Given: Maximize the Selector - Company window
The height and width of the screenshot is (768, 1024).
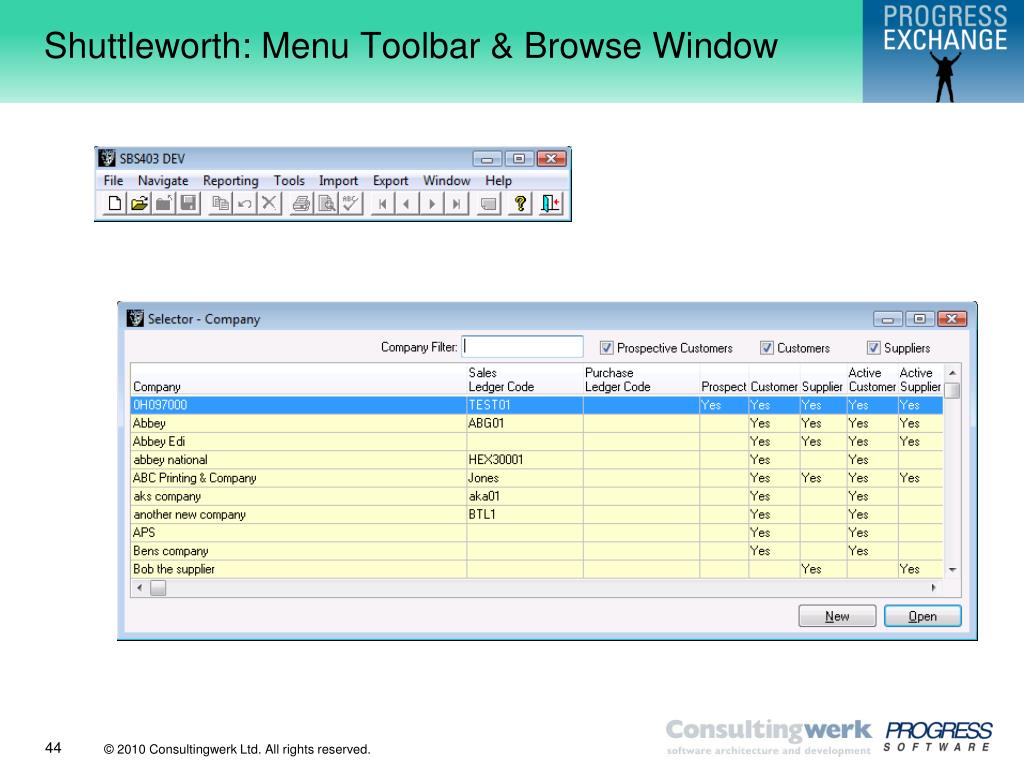Looking at the screenshot, I should click(x=920, y=319).
